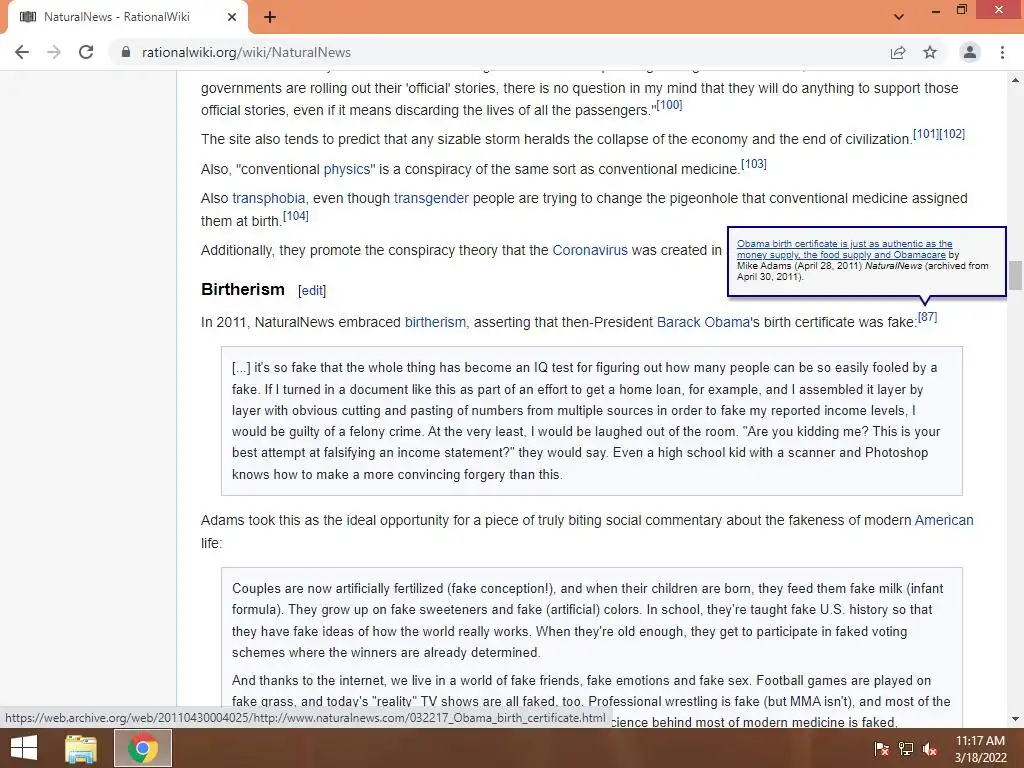This screenshot has width=1024, height=768.
Task: Follow the 'transphobia' link
Action: (268, 198)
